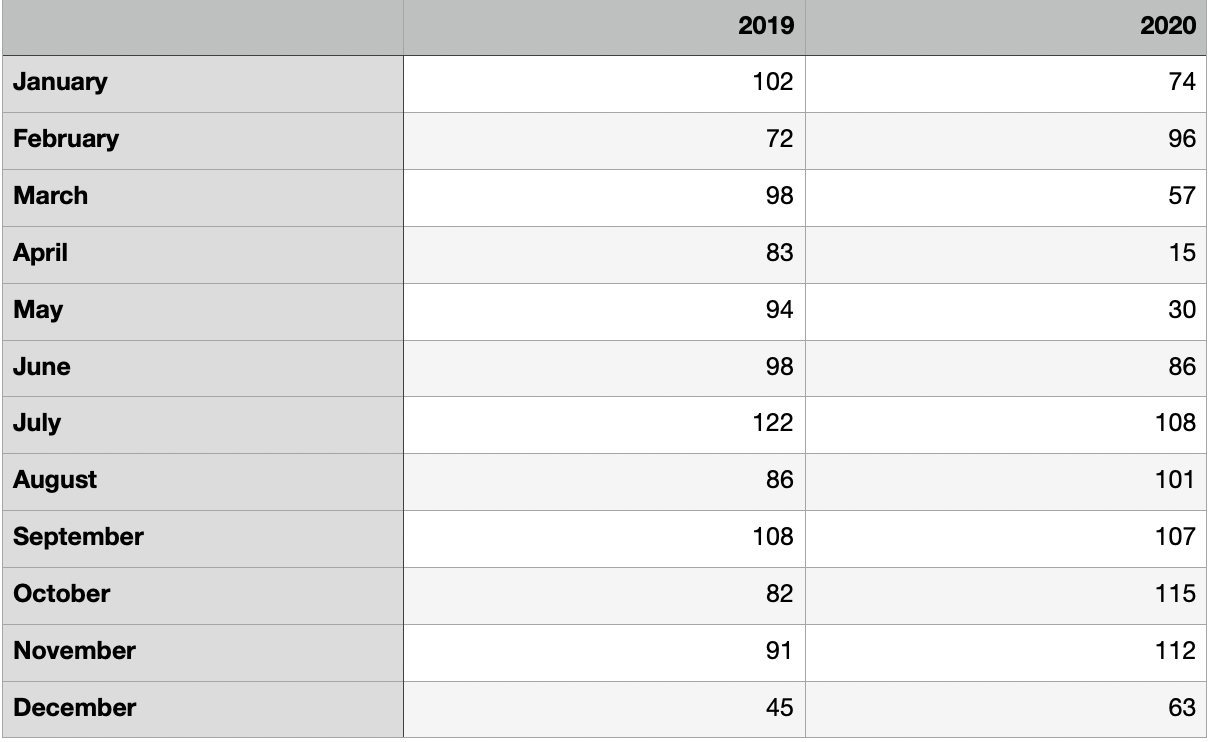Click the June 2020 cell showing 86

click(1007, 368)
